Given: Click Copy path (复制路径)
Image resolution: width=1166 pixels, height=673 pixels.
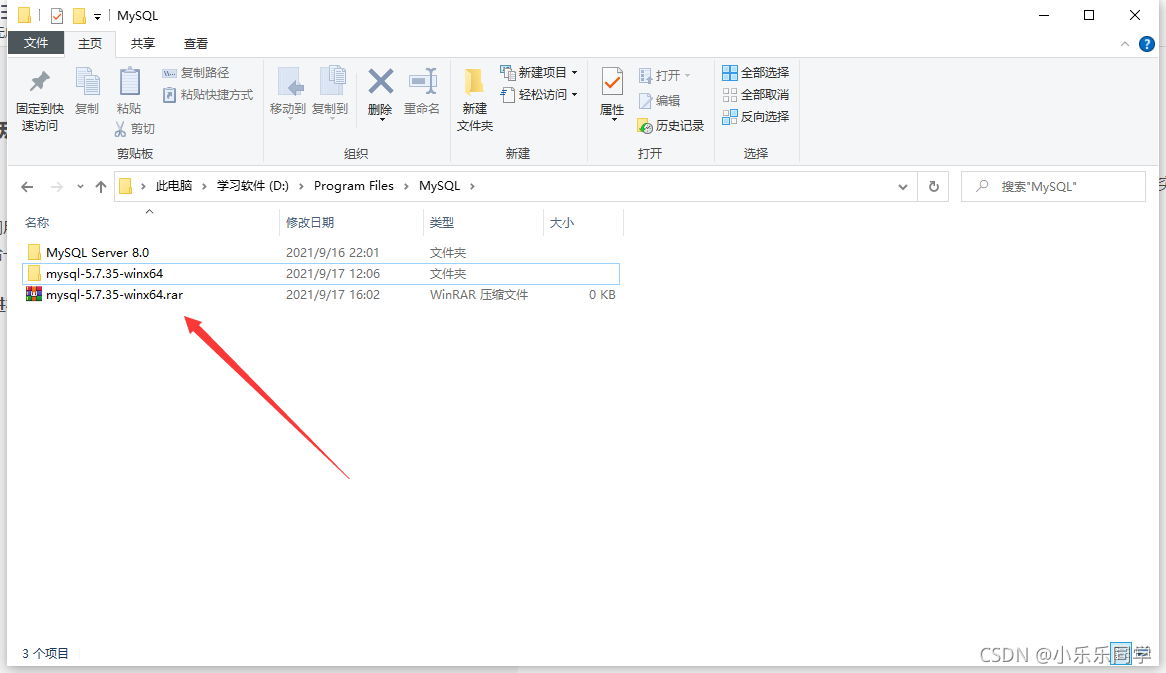Looking at the screenshot, I should point(196,73).
